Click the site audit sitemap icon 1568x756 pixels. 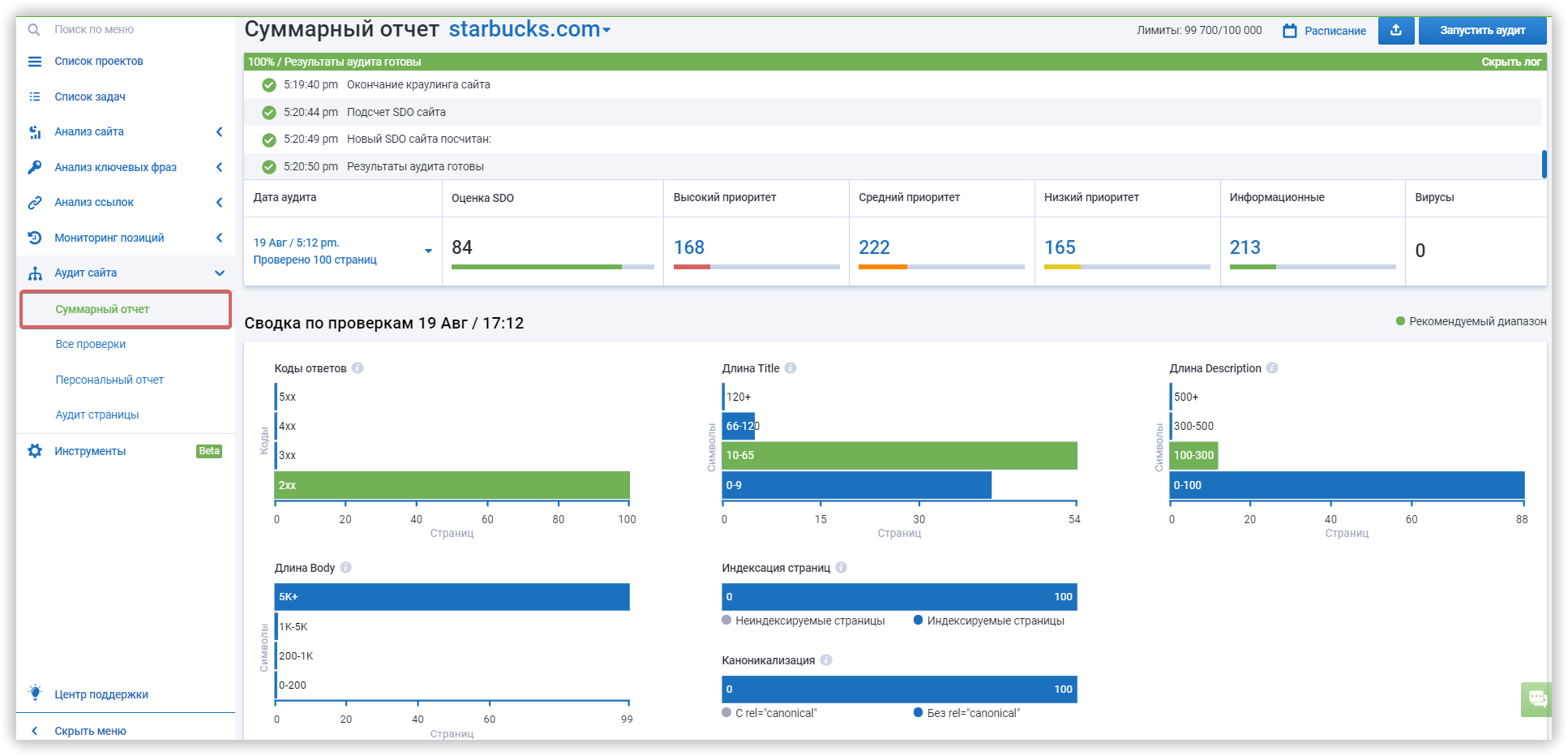[x=35, y=273]
